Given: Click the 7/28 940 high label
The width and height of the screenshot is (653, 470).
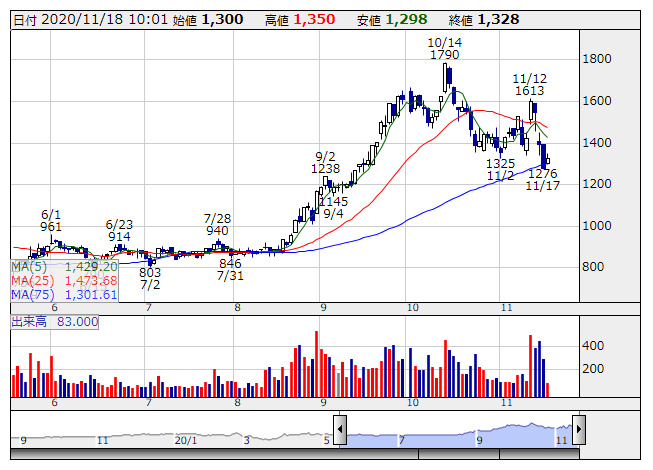Looking at the screenshot, I should (x=217, y=224).
